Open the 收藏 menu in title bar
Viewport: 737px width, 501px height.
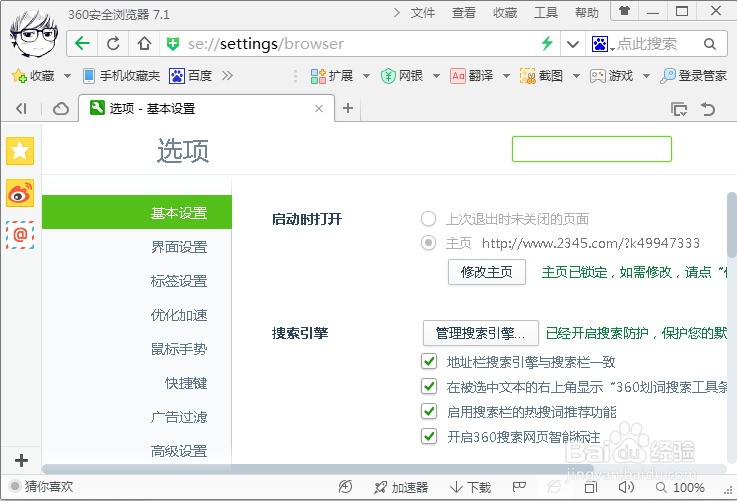tap(505, 13)
